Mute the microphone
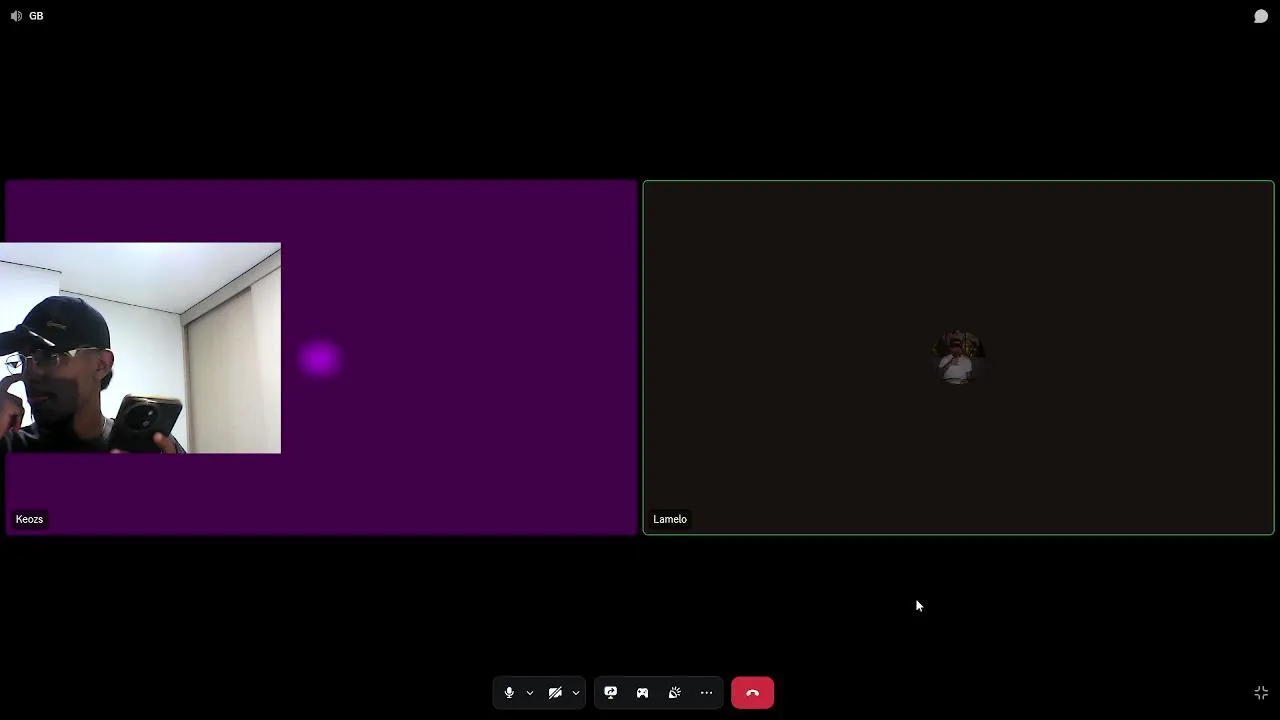 point(509,693)
